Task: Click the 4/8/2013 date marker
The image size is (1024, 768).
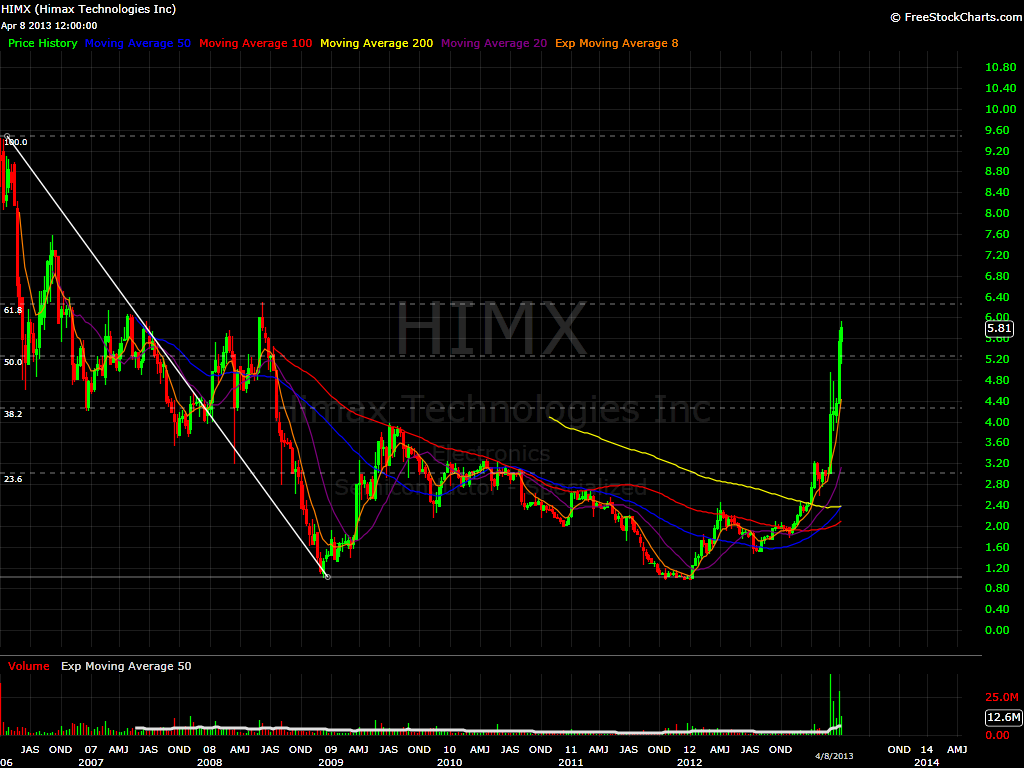Action: [x=834, y=756]
